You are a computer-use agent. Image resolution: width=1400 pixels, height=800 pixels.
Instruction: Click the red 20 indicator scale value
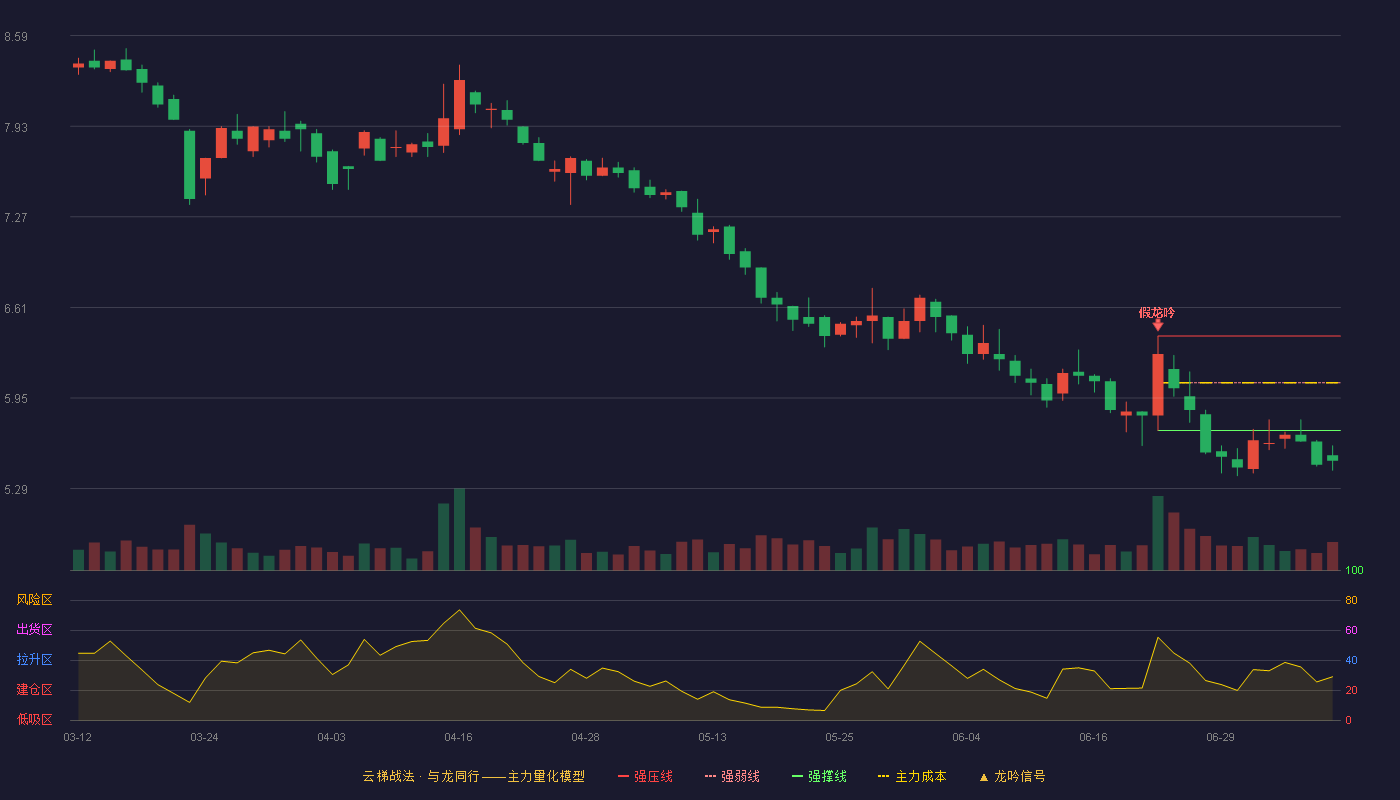pos(1351,690)
